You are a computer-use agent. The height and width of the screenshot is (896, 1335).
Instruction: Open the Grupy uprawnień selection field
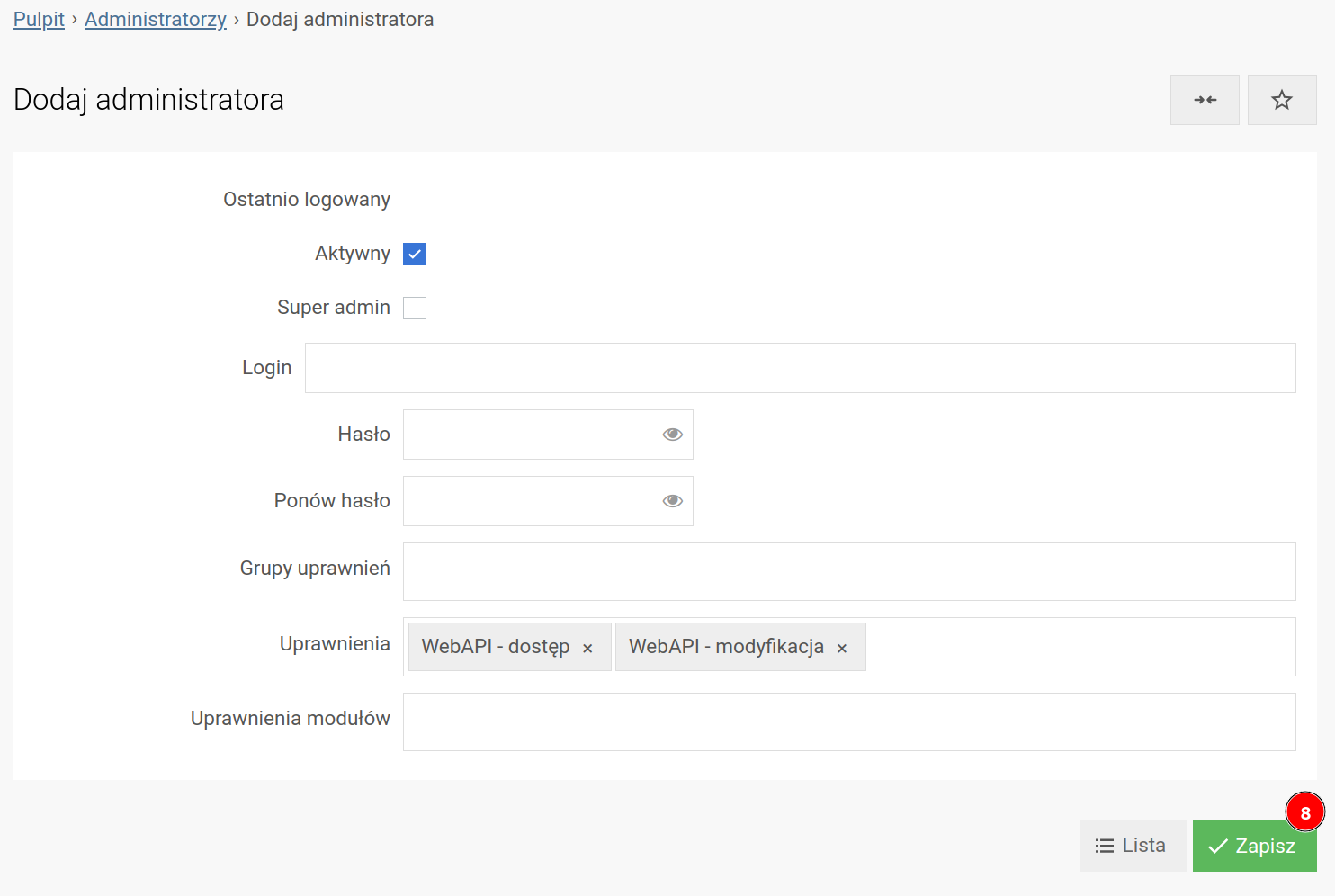click(849, 571)
